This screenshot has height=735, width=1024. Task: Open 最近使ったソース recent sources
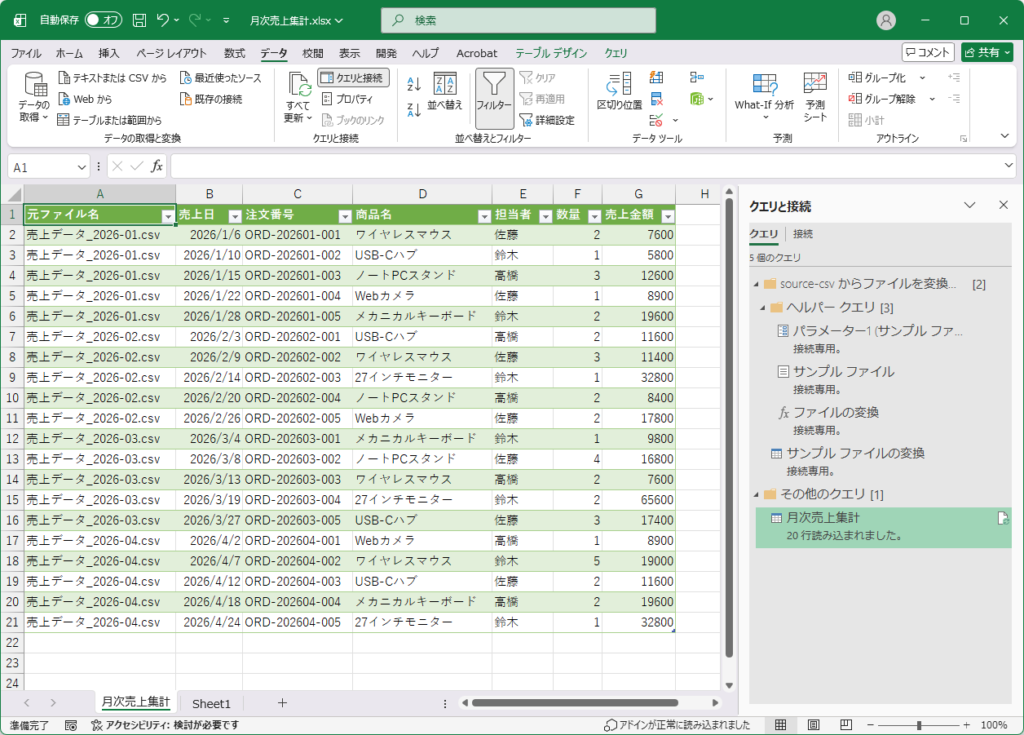pyautogui.click(x=220, y=78)
